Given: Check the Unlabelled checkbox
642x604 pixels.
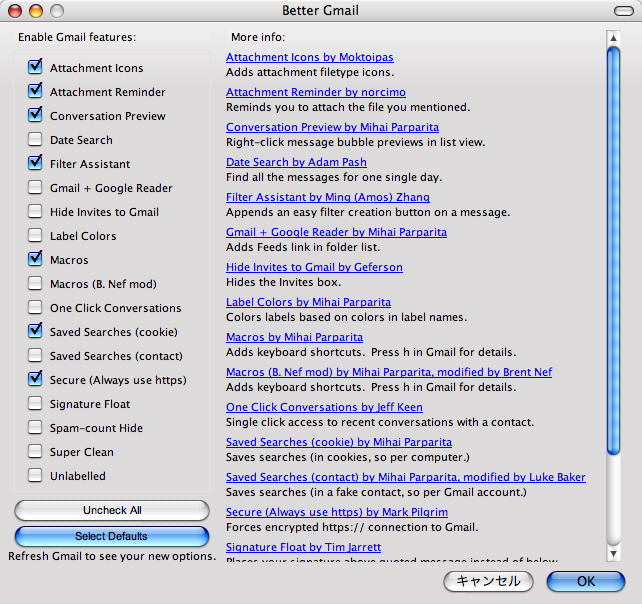Looking at the screenshot, I should click(x=35, y=475).
